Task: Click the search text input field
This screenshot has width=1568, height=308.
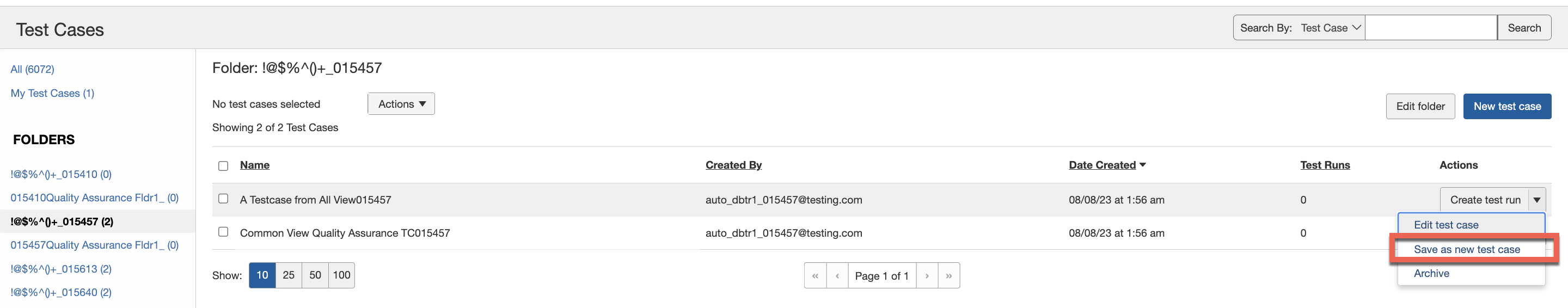Action: (x=1430, y=28)
